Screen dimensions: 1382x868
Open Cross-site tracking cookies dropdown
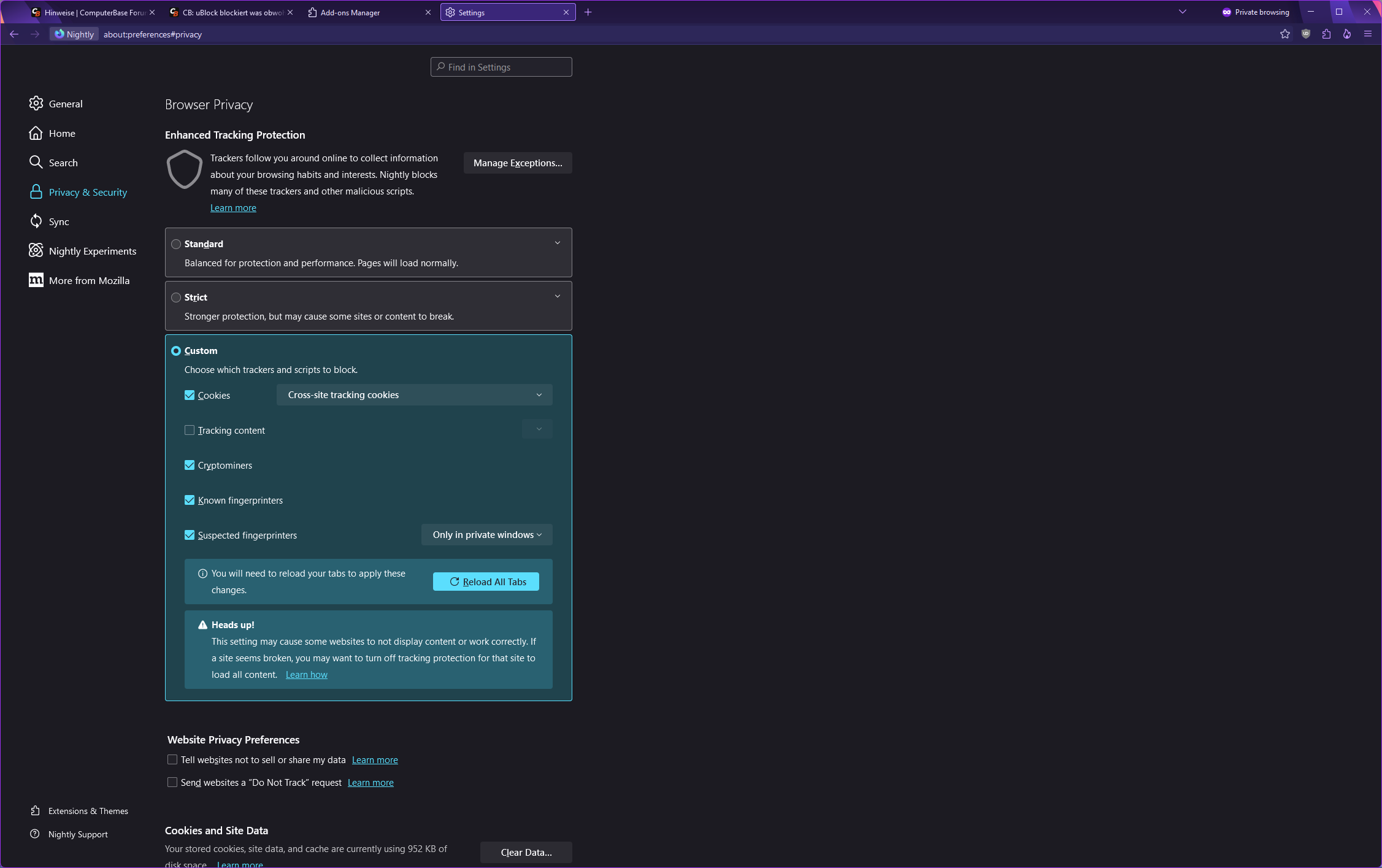(414, 395)
